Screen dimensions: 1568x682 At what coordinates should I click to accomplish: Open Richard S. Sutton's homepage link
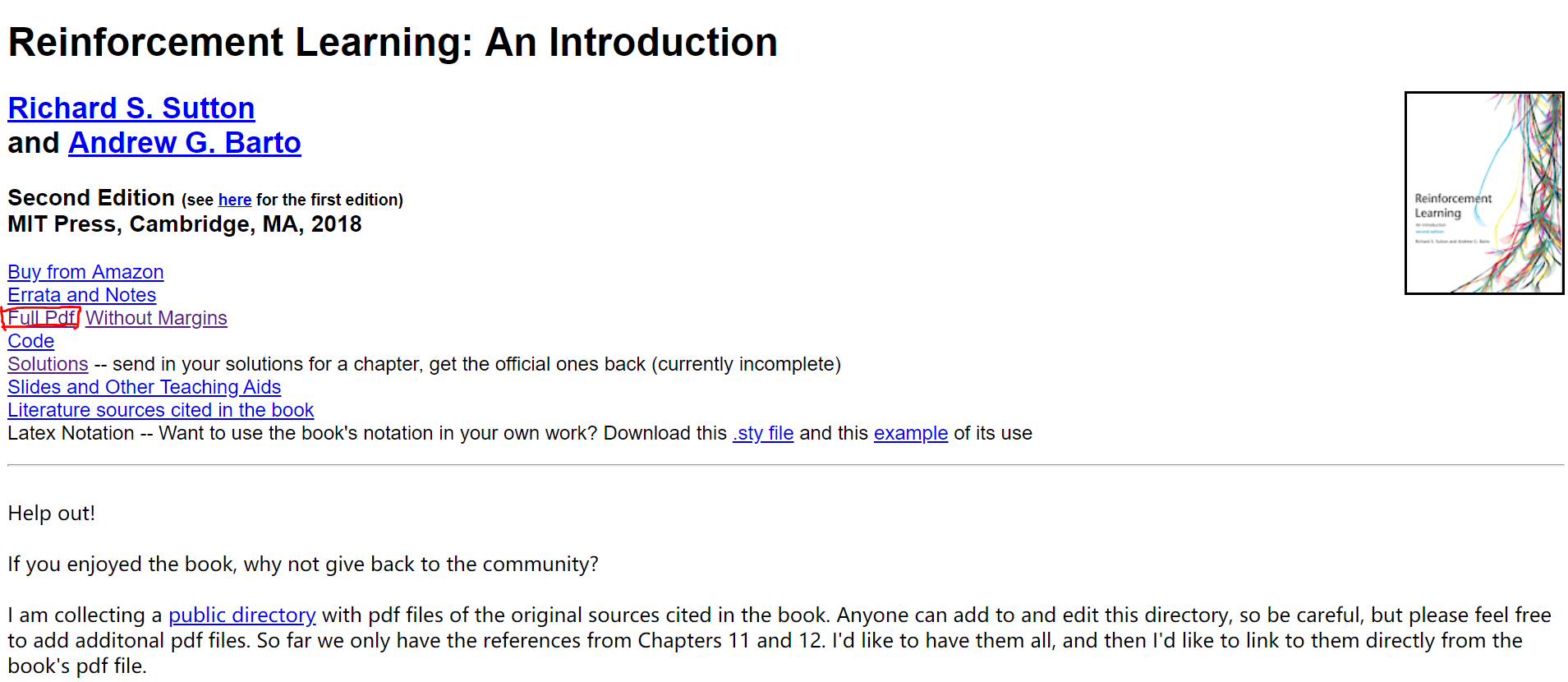tap(131, 108)
